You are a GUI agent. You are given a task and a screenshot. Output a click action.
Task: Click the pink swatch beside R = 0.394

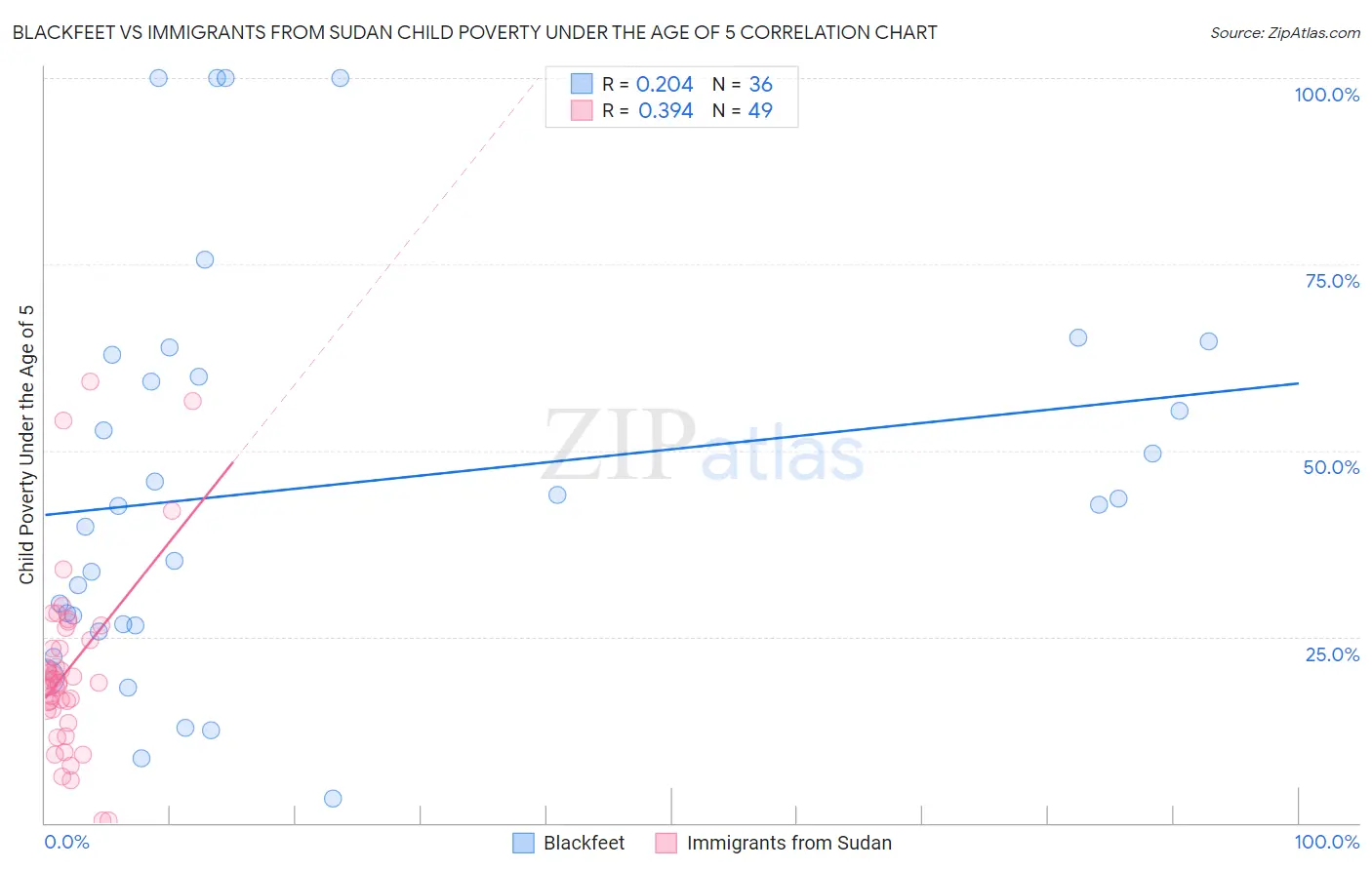(582, 110)
